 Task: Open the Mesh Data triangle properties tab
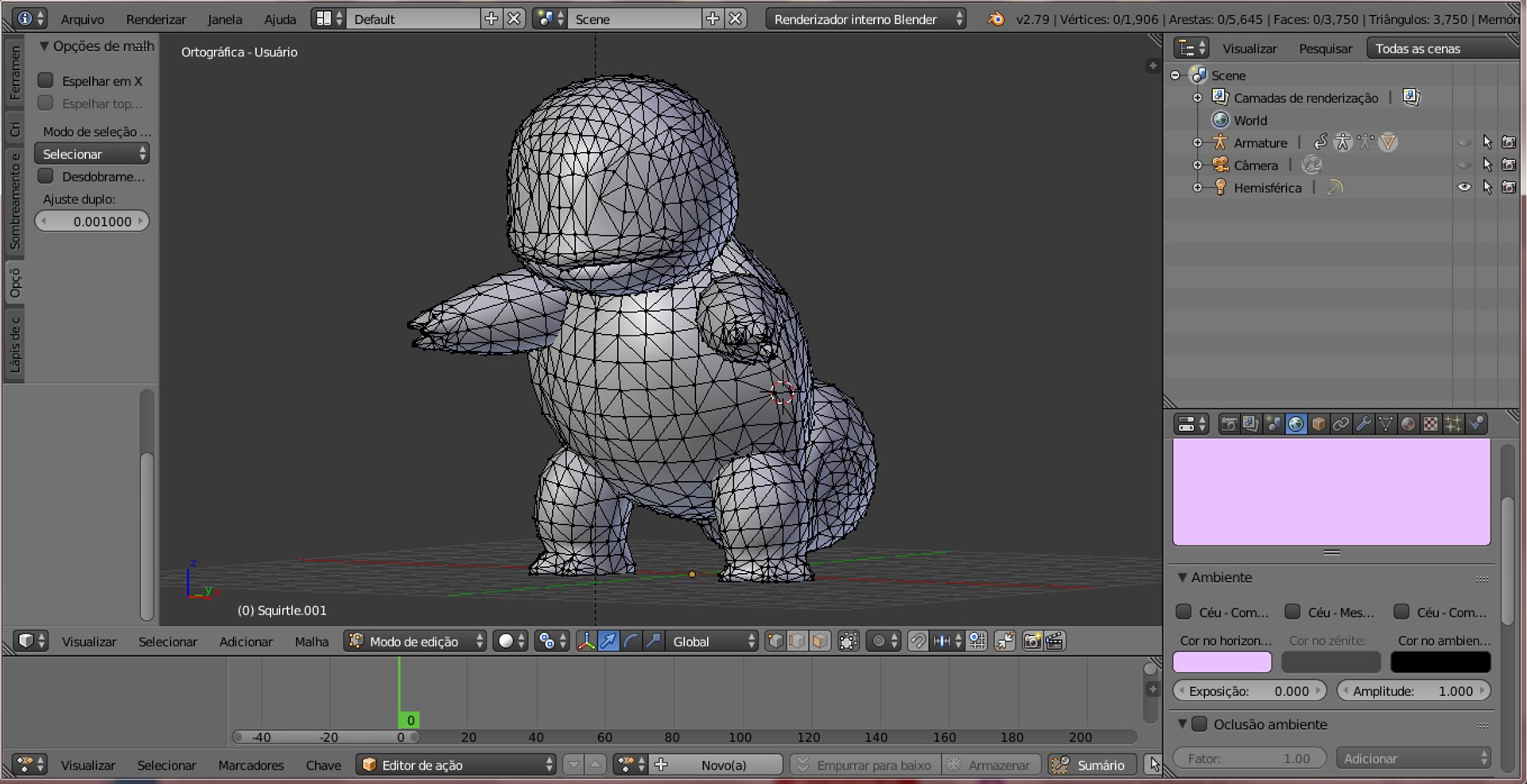click(x=1385, y=425)
